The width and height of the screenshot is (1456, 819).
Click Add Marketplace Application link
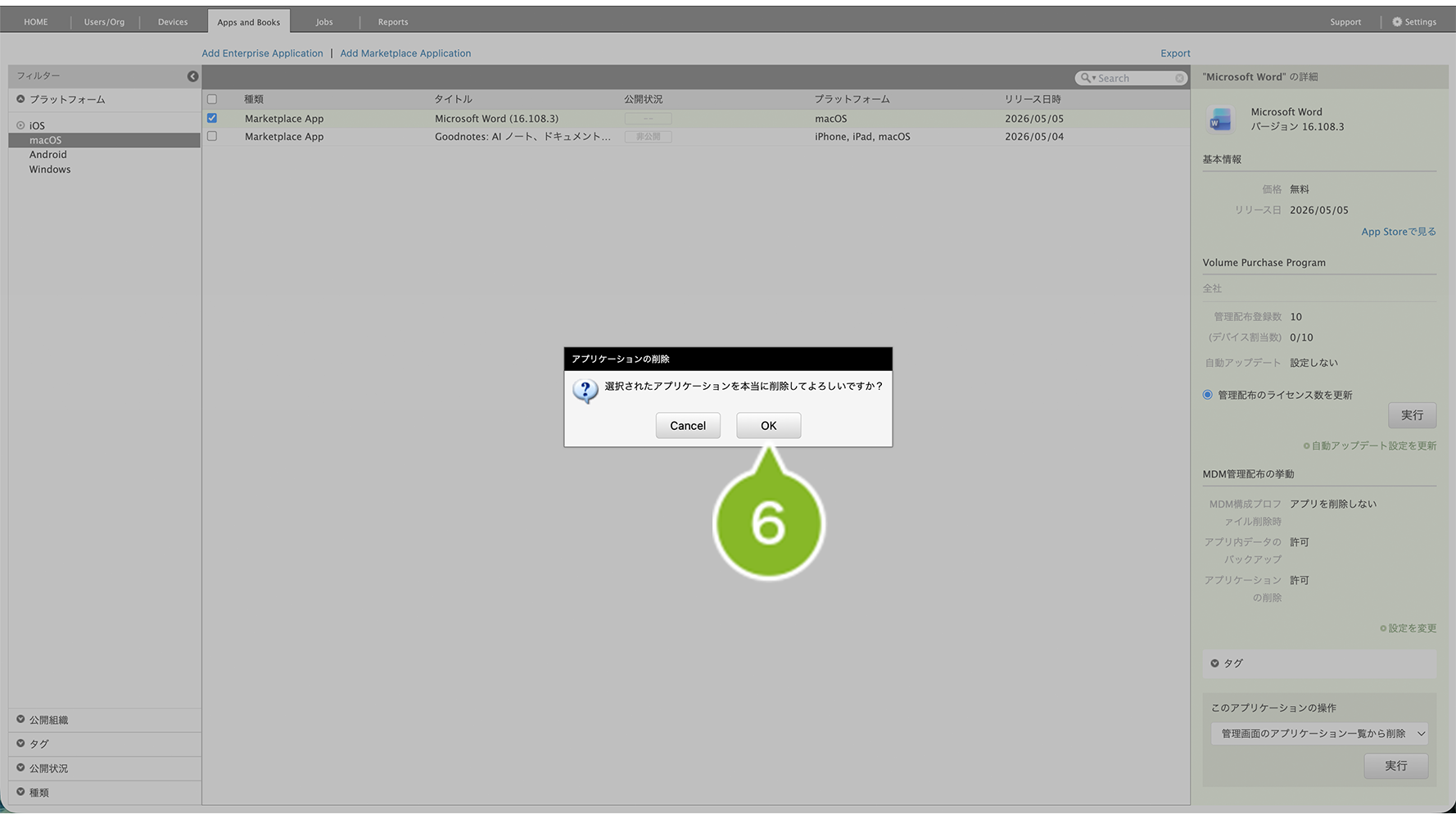405,53
